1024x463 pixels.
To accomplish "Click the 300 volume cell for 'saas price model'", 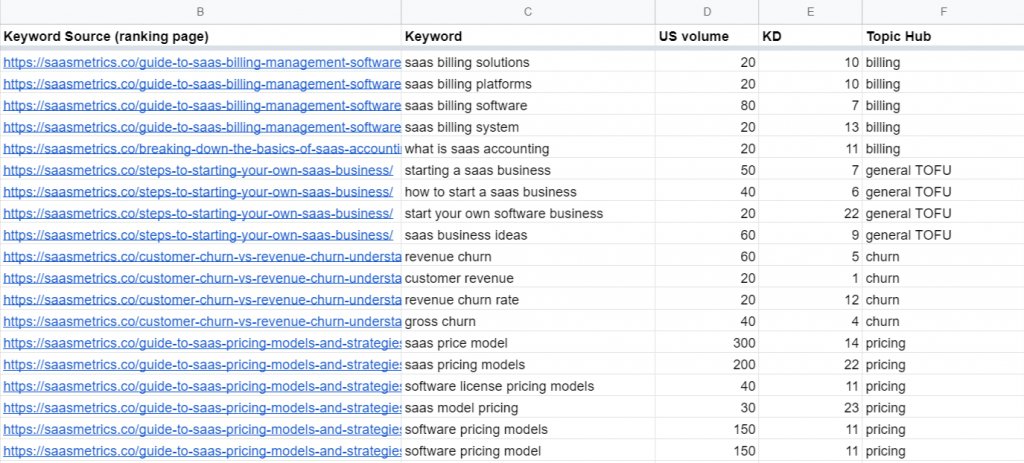I will click(x=707, y=343).
